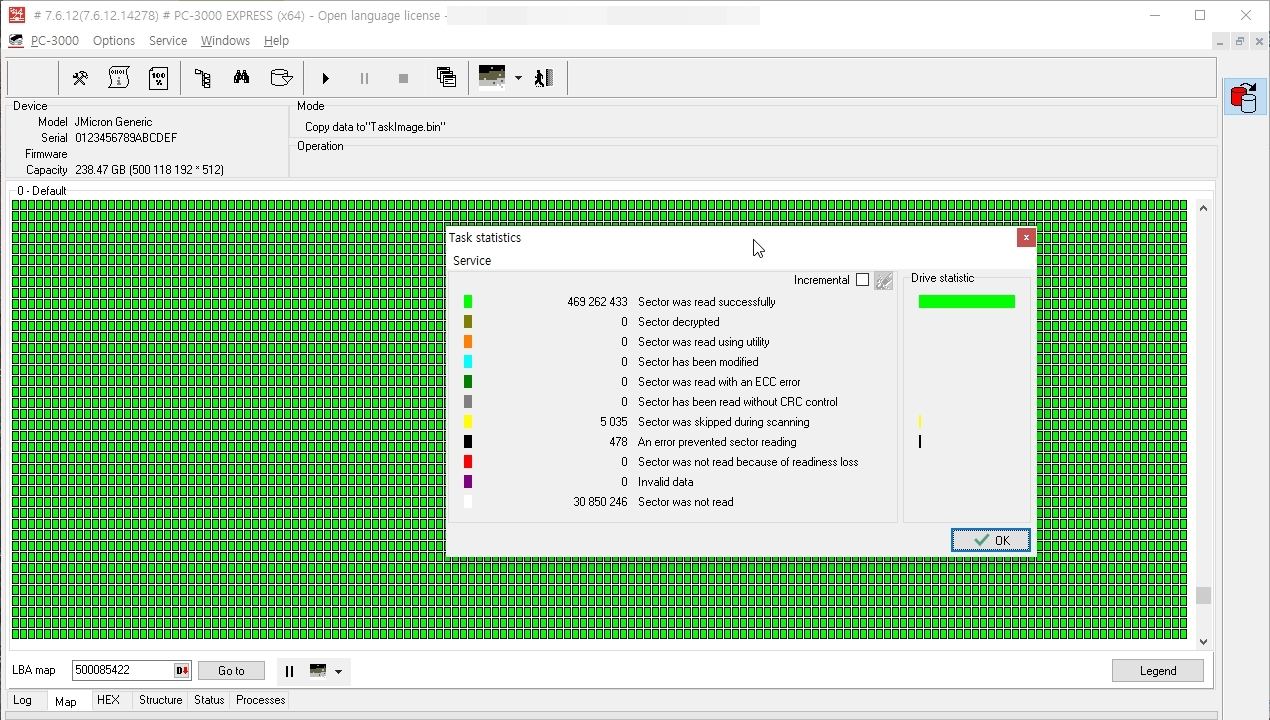This screenshot has width=1270, height=720.
Task: Switch to the Map tab
Action: point(66,701)
